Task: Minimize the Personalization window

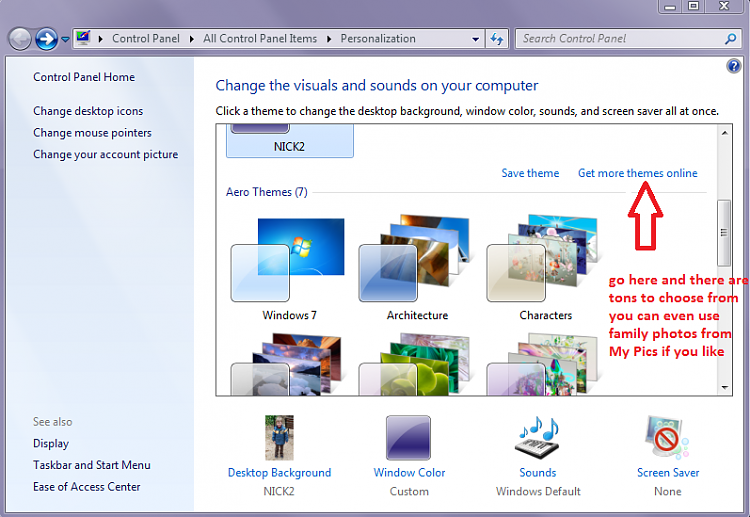Action: tap(670, 6)
